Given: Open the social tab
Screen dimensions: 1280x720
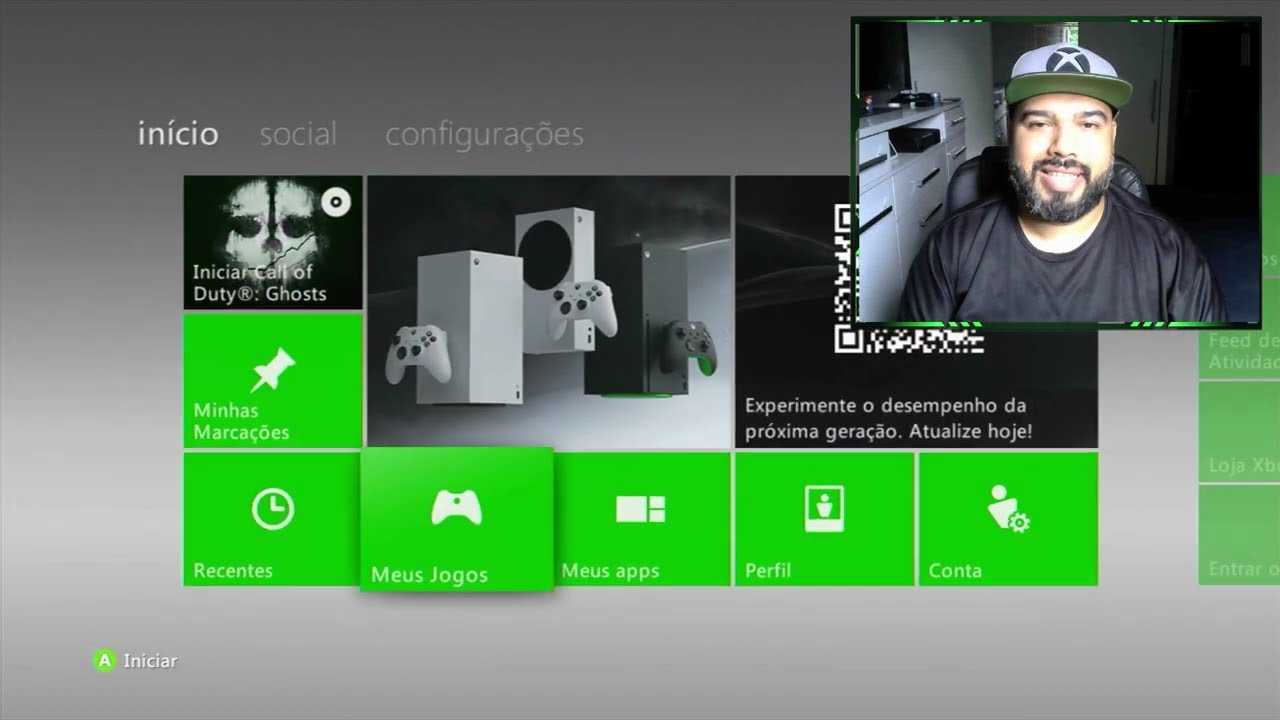Looking at the screenshot, I should [298, 134].
